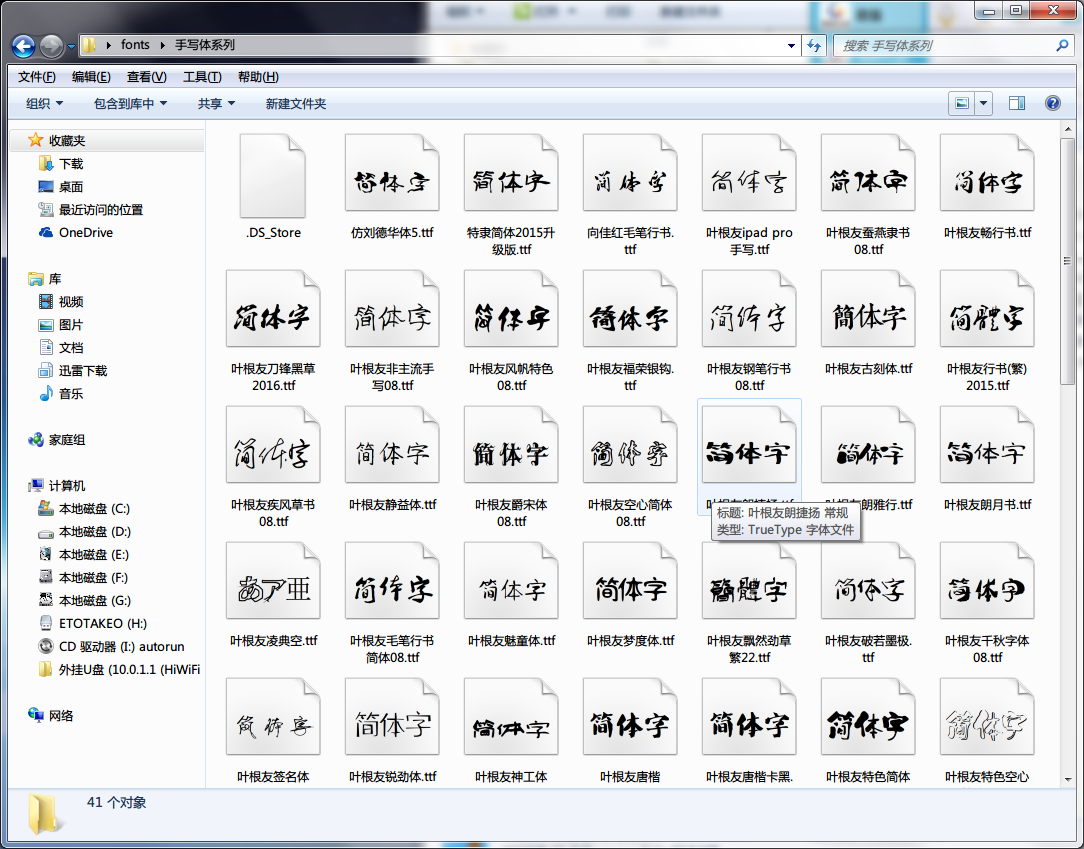Open the 共享 dropdown
This screenshot has width=1084, height=849.
point(216,104)
